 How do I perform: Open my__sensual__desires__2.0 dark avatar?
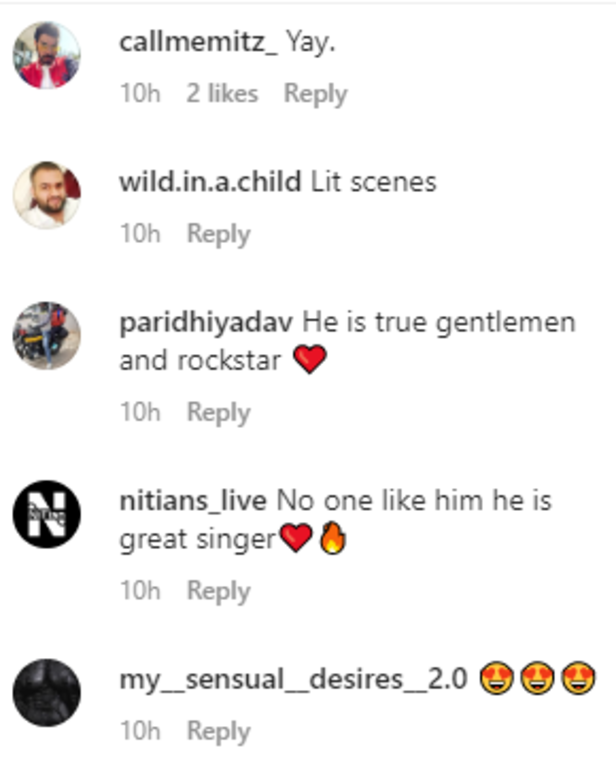[47, 692]
